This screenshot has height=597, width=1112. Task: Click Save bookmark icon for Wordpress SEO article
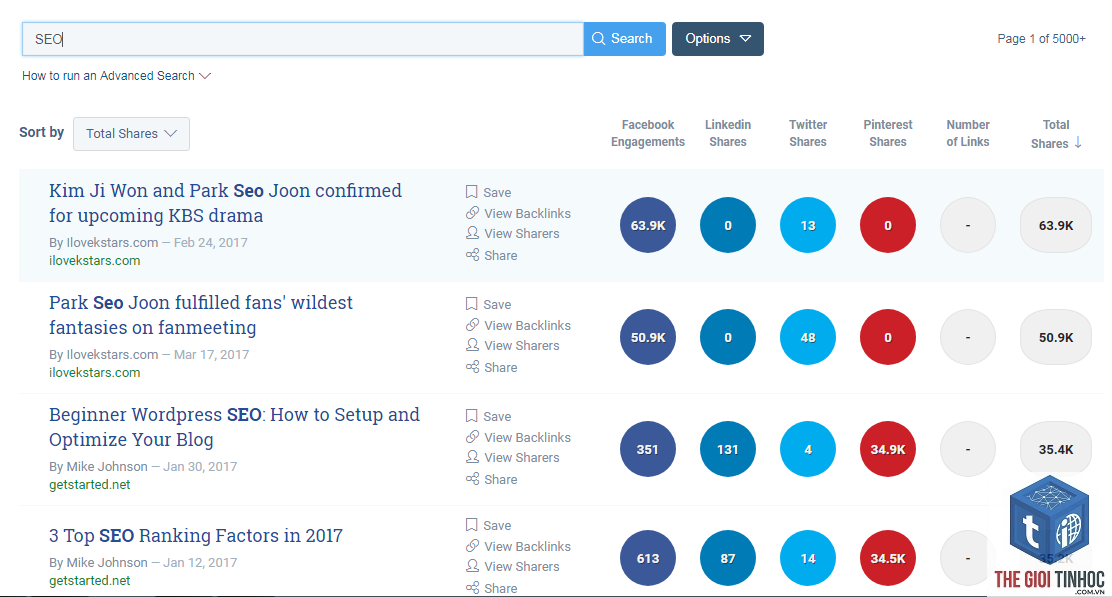(472, 416)
